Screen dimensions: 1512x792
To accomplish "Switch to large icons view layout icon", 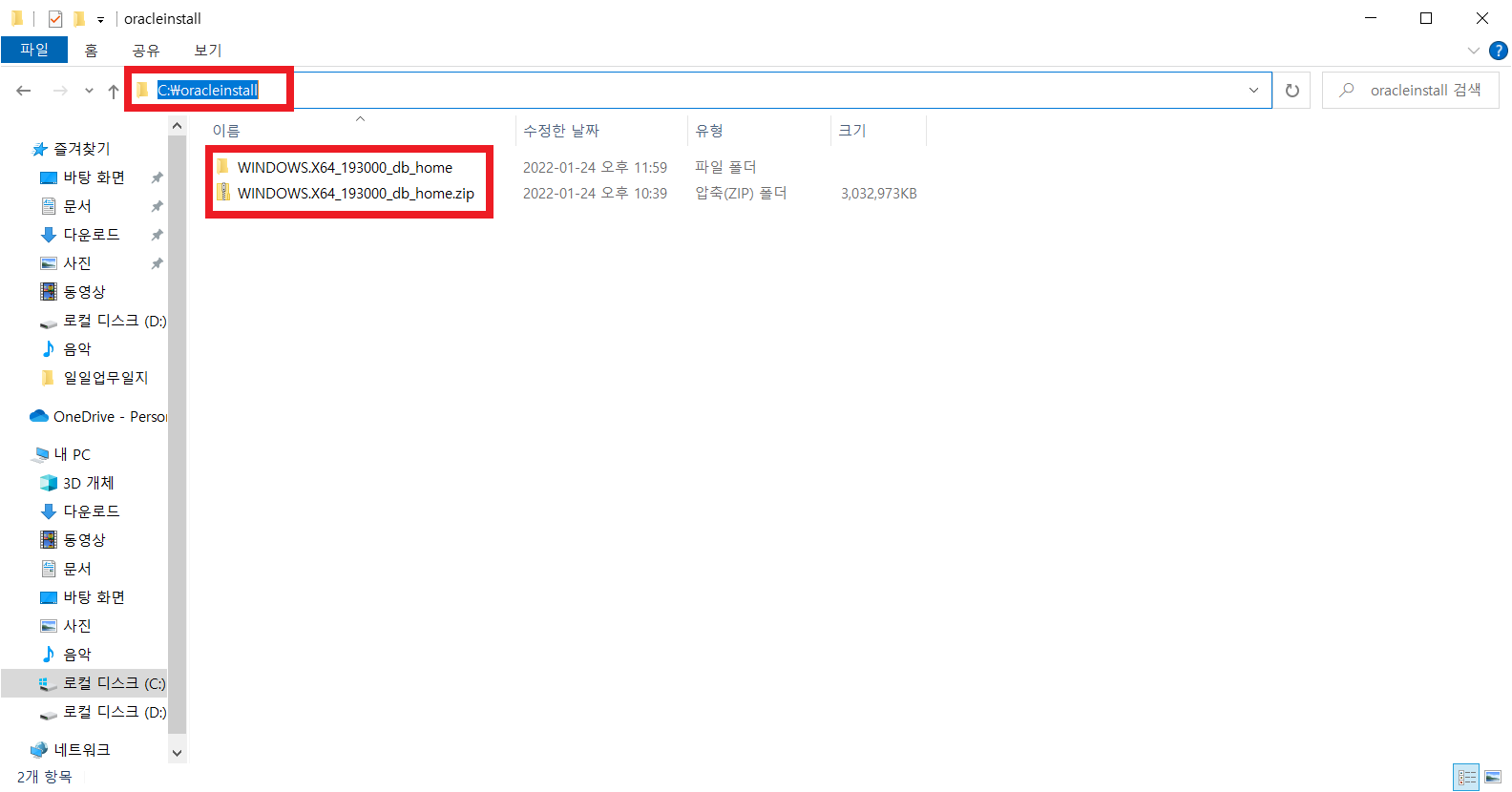I will coord(1493,777).
